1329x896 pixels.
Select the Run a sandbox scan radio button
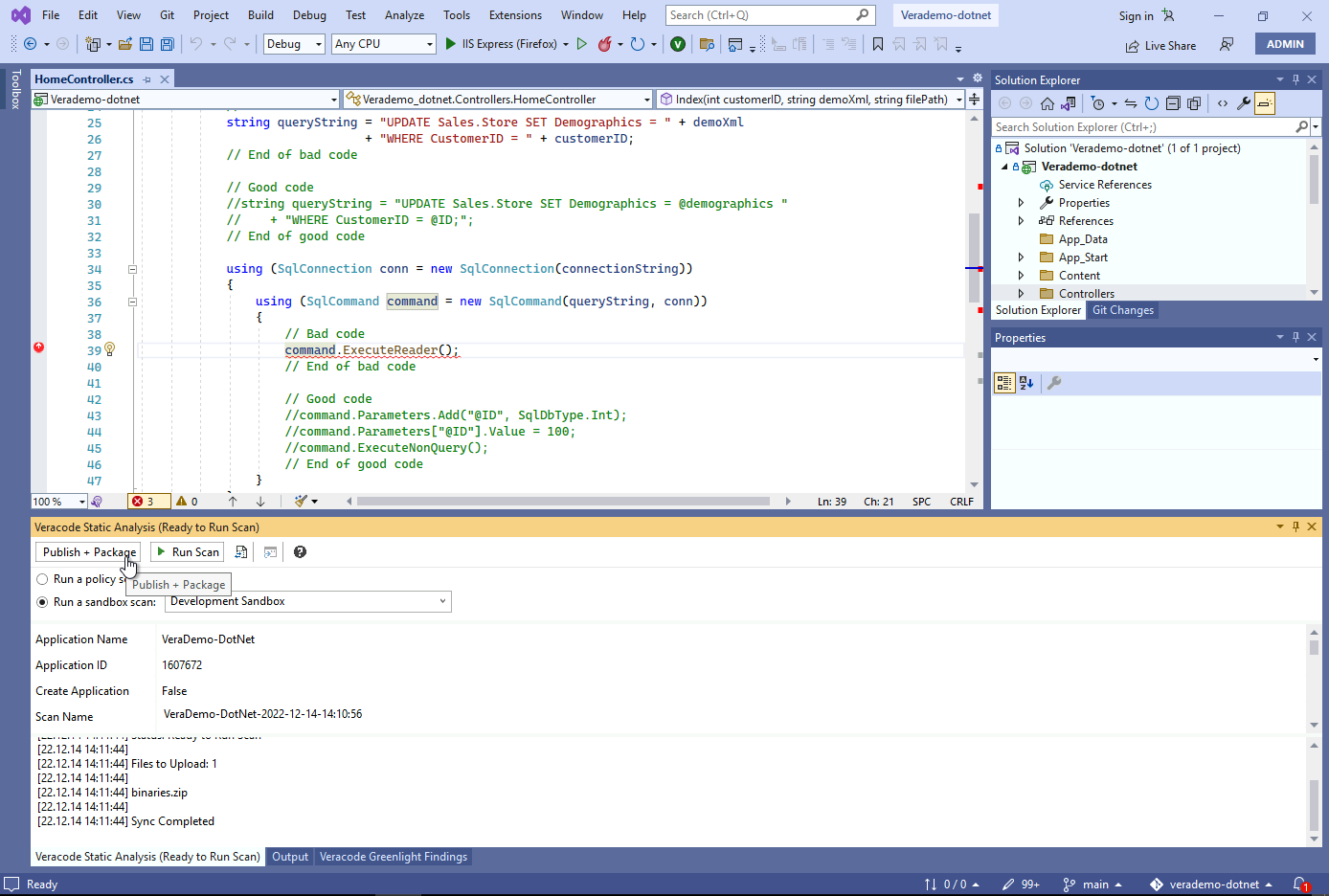(42, 602)
